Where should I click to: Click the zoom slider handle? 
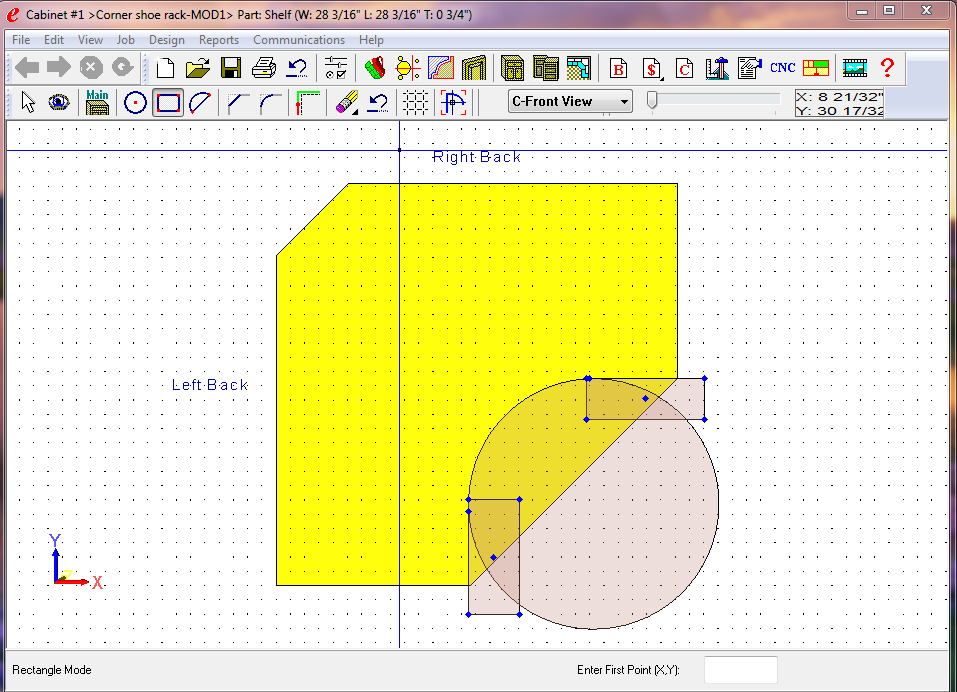(x=652, y=100)
